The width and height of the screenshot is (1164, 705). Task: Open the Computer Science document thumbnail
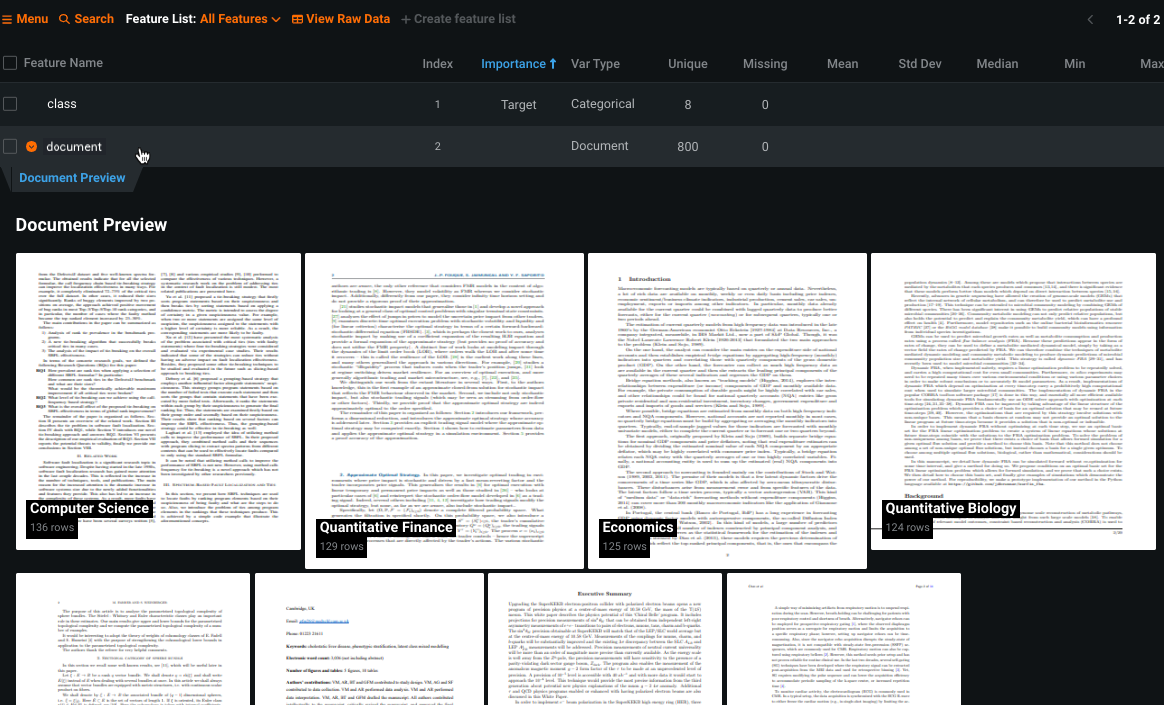(x=158, y=400)
